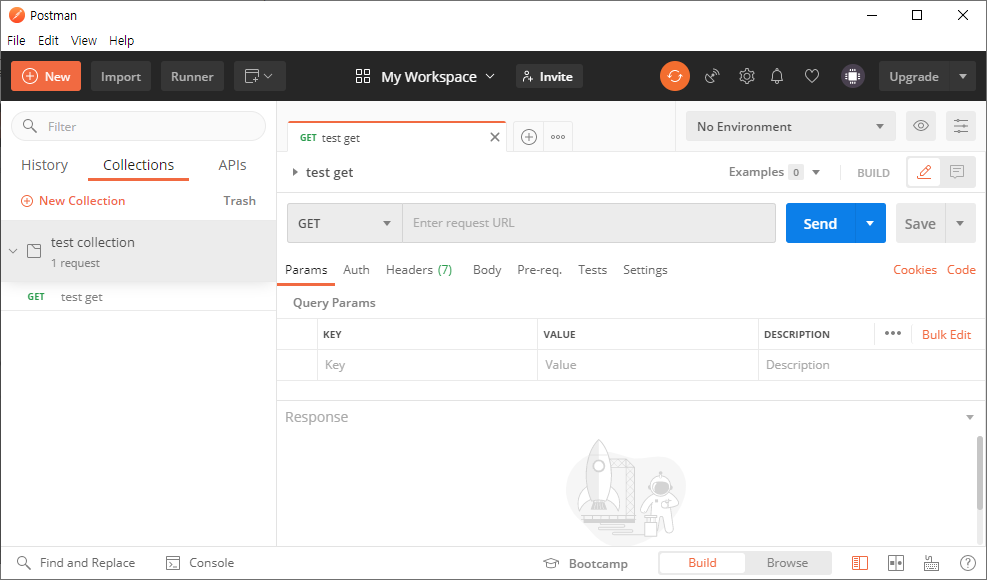Open the Help menu

click(121, 40)
